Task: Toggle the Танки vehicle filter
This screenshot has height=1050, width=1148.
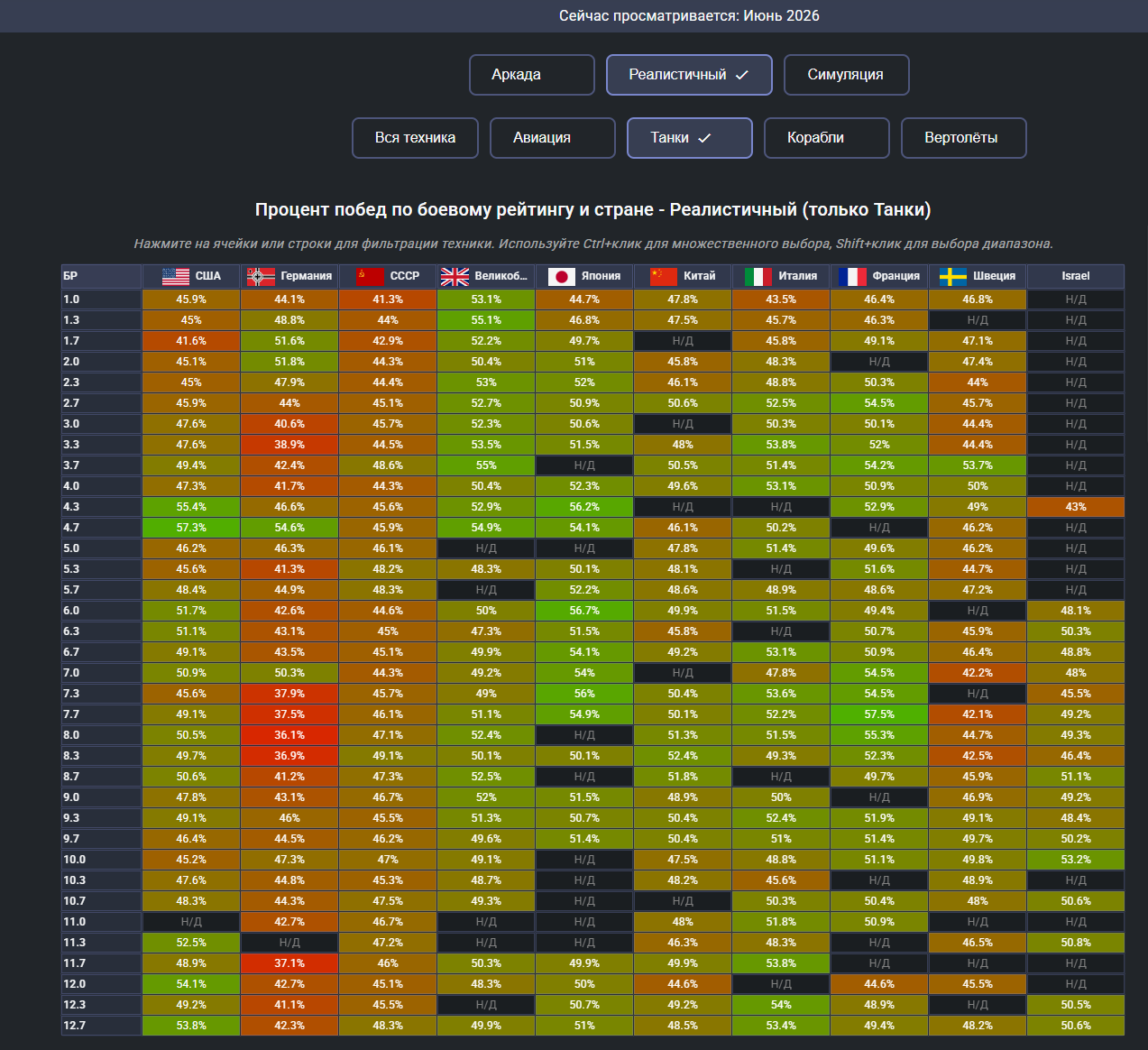Action: (x=690, y=138)
